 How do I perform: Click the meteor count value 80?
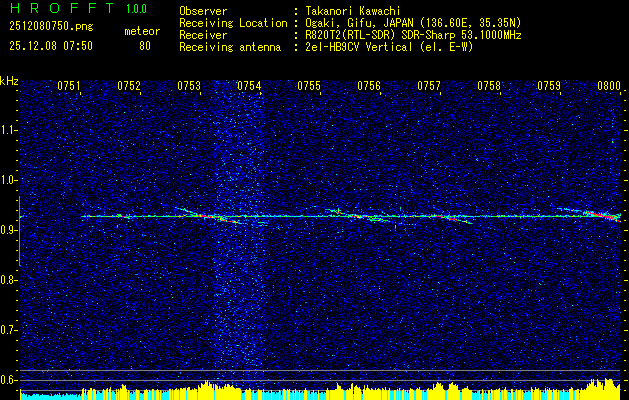click(144, 46)
